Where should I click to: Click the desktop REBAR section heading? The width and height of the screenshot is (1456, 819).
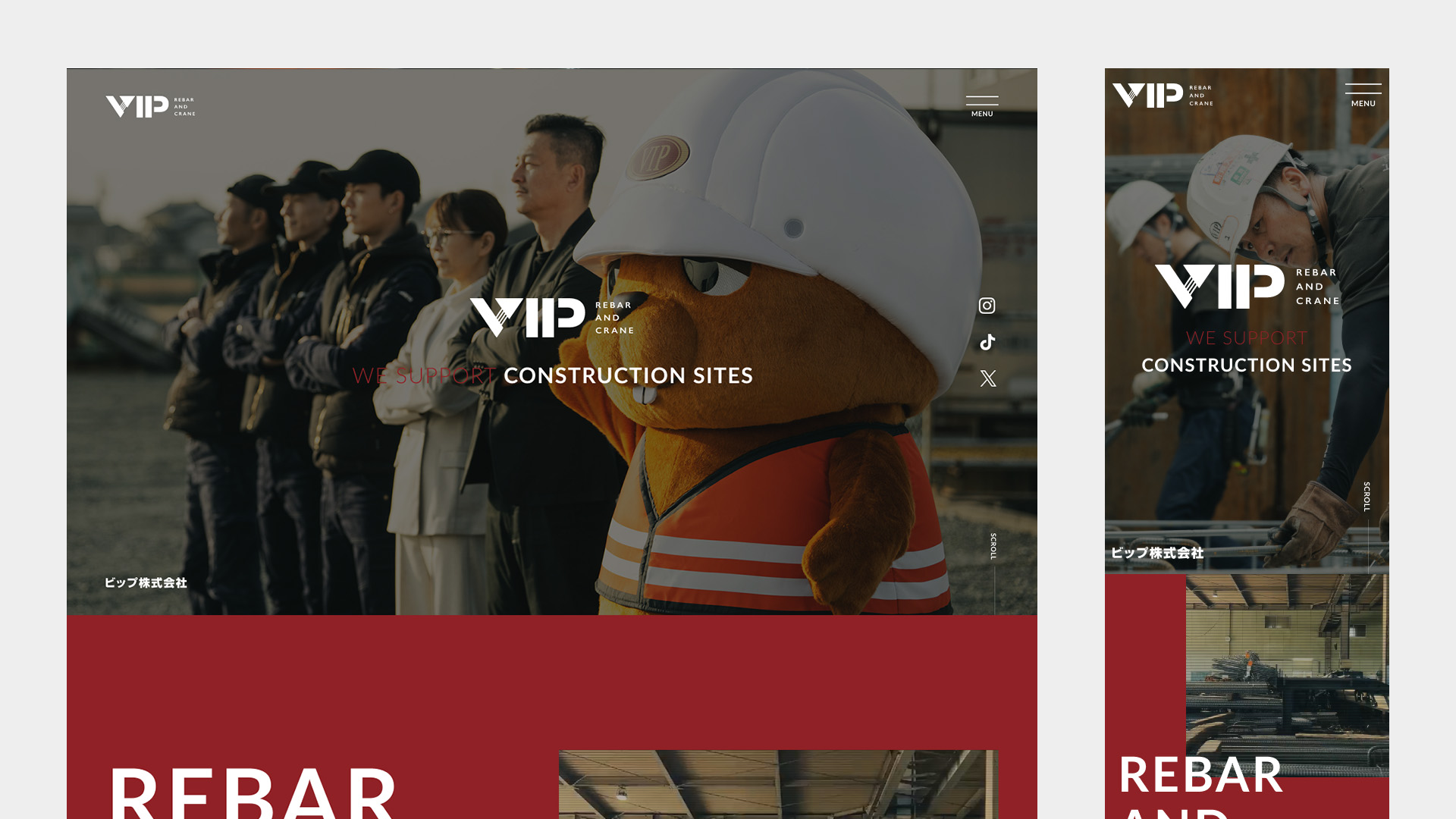(253, 792)
